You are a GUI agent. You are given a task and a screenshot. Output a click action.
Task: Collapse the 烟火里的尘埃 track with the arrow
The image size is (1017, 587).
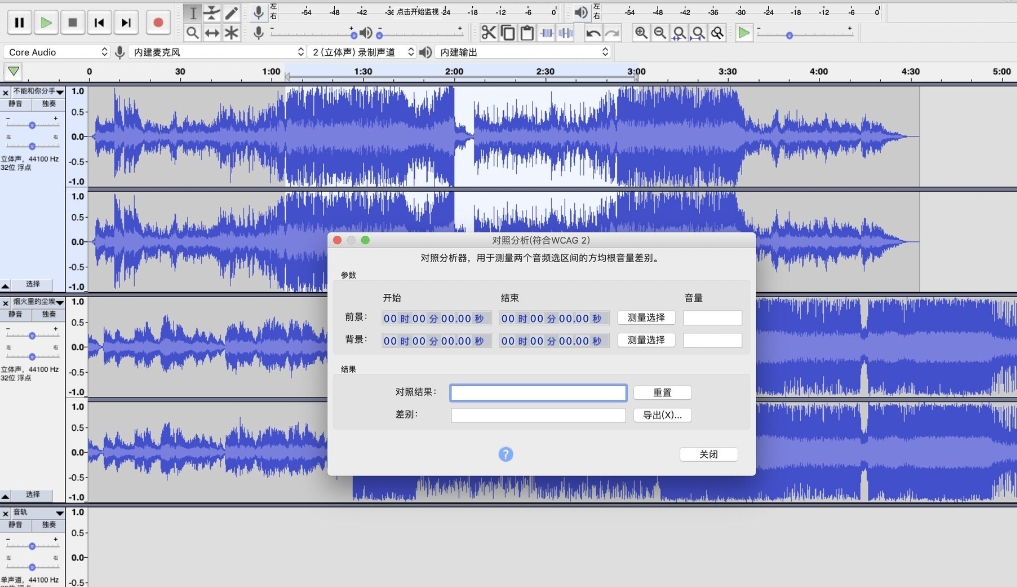pos(5,496)
